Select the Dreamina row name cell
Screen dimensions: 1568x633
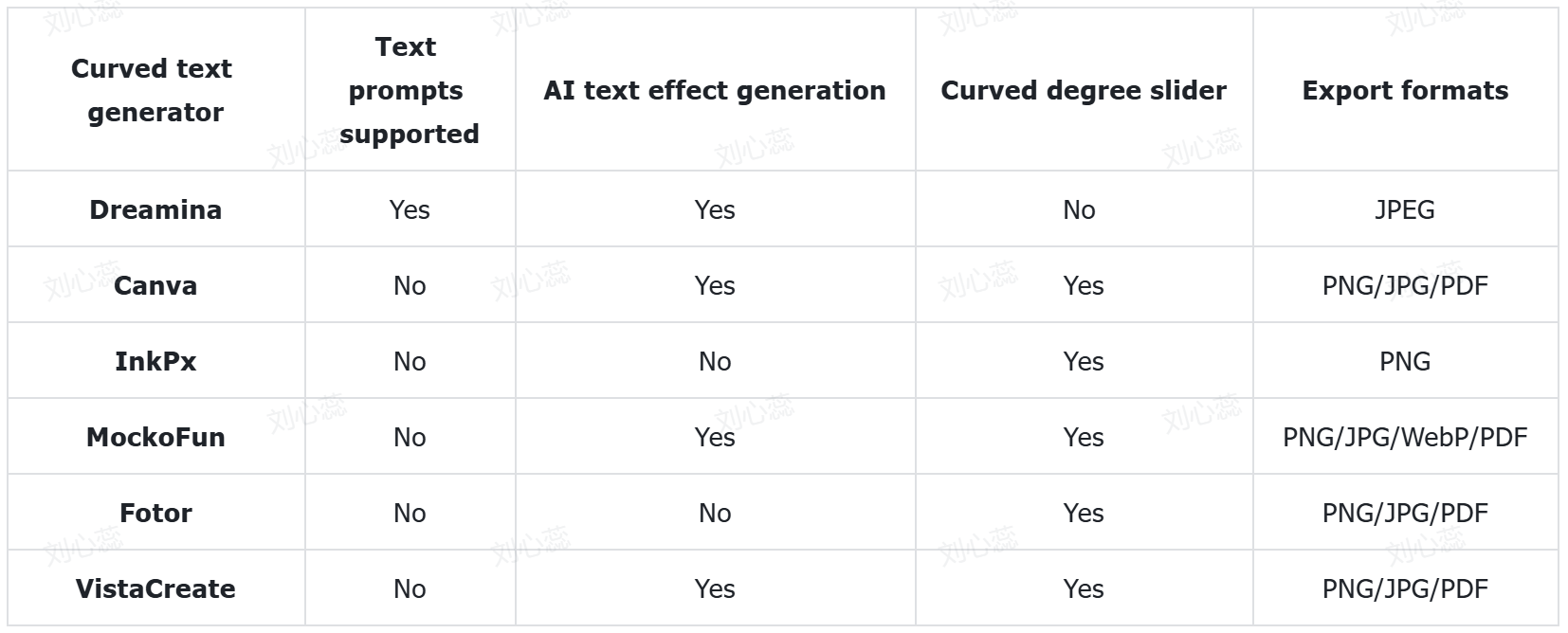(x=155, y=209)
